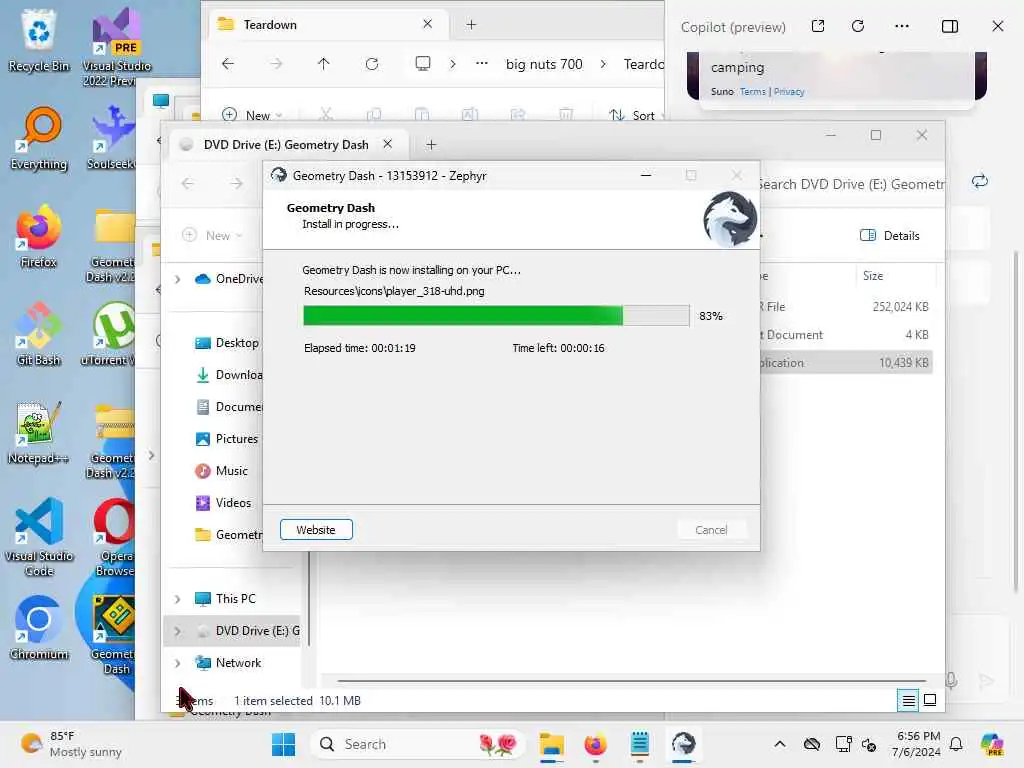Screen dimensions: 1024x768
Task: Select Videos in navigation pane
Action: (223, 502)
